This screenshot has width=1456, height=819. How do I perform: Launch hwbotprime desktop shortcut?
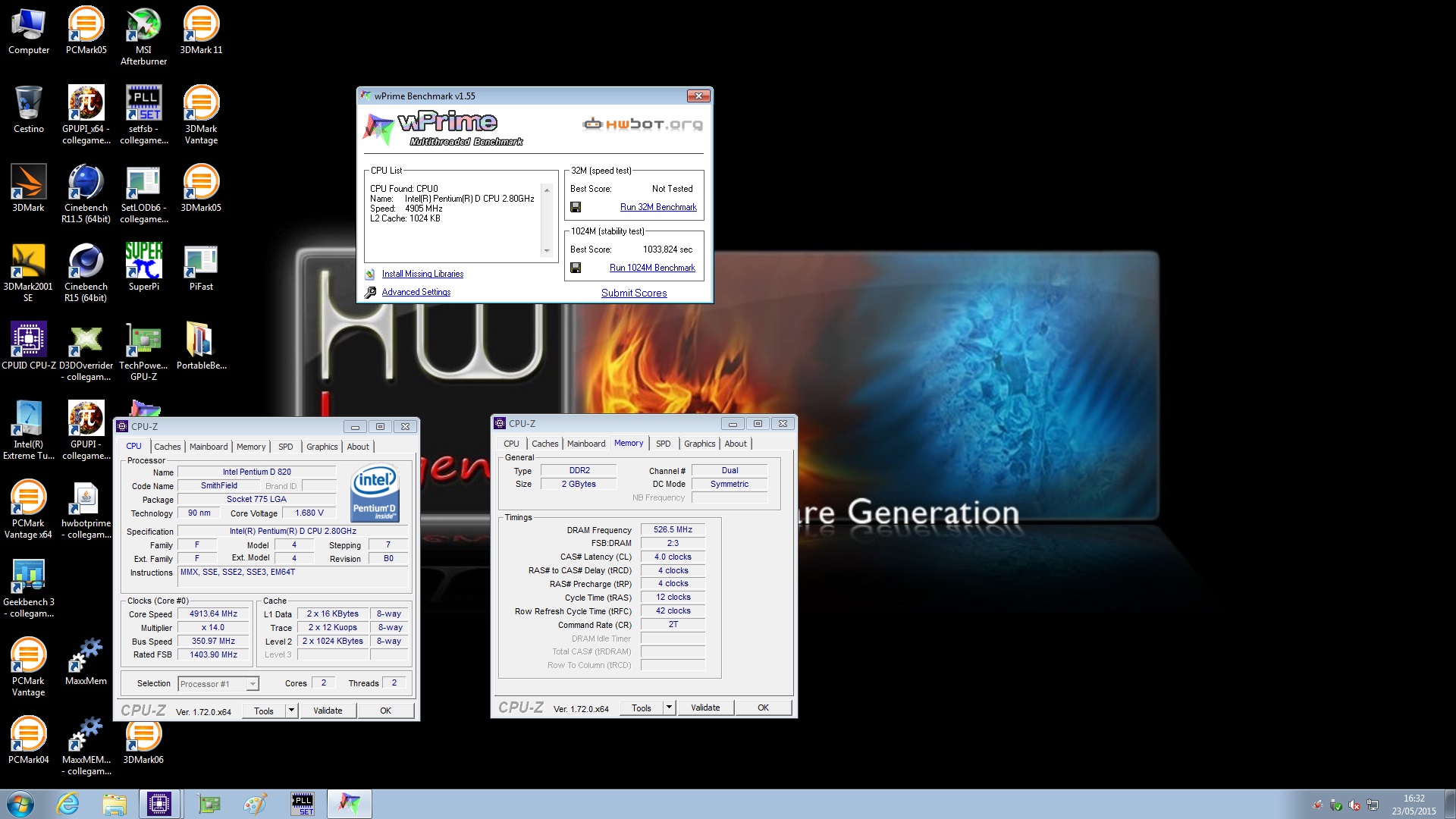(86, 509)
